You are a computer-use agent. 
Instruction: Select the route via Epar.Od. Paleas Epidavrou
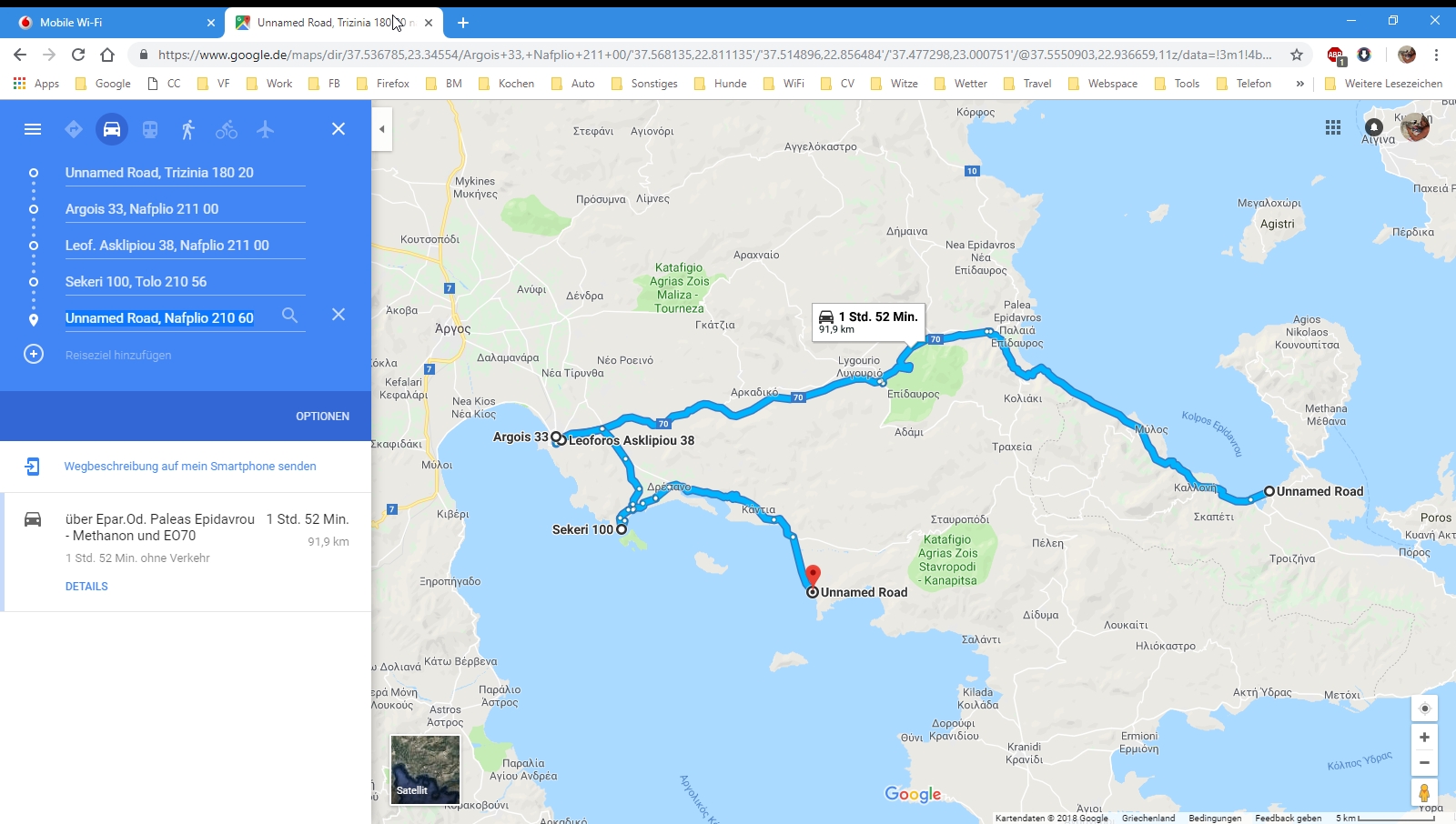tap(187, 551)
